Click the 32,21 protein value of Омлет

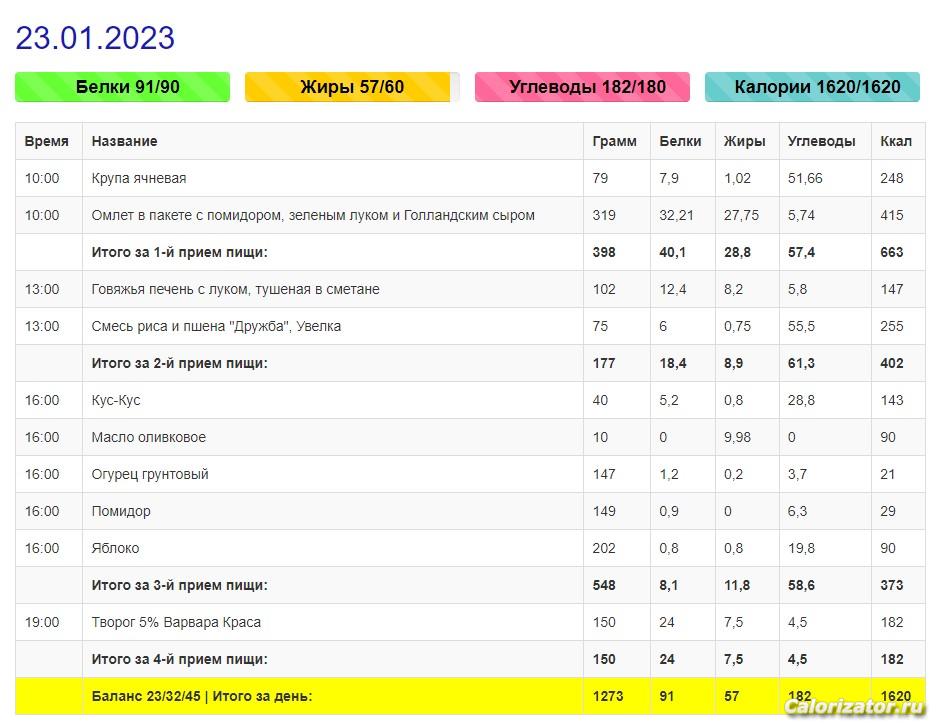coord(676,216)
